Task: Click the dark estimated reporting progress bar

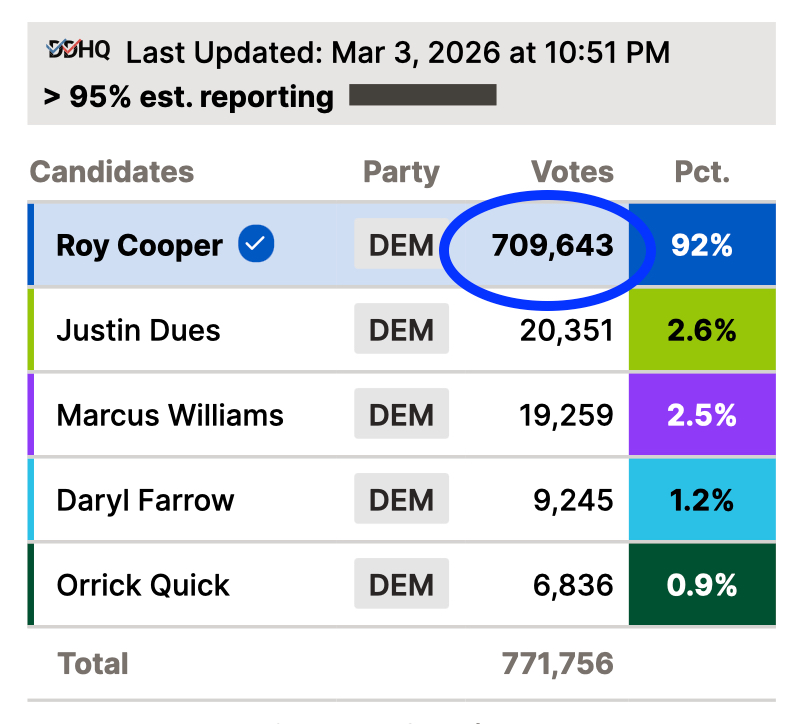Action: pos(423,97)
